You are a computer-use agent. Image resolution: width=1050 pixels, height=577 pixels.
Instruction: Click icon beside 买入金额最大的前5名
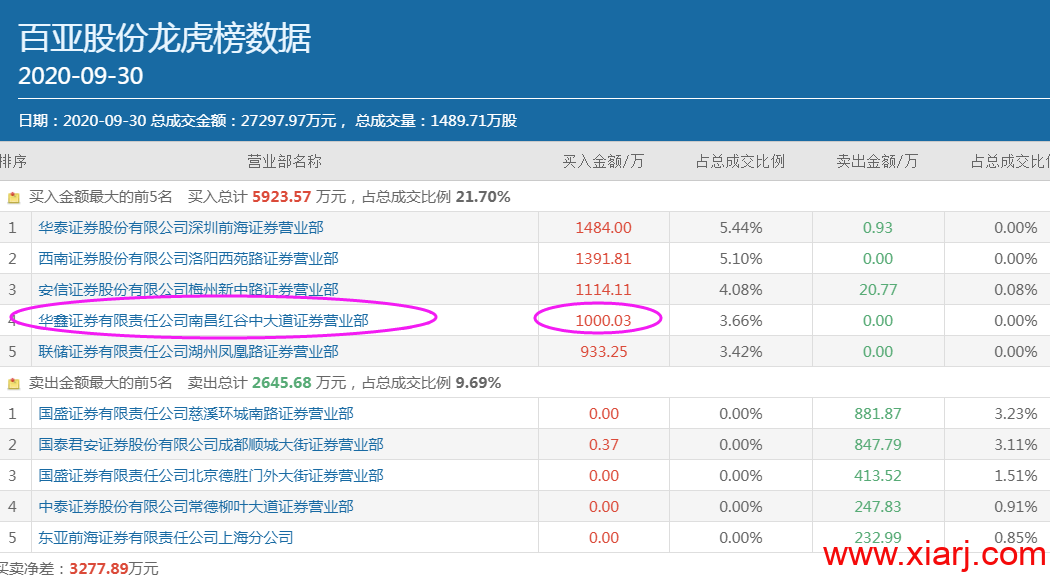[13, 197]
